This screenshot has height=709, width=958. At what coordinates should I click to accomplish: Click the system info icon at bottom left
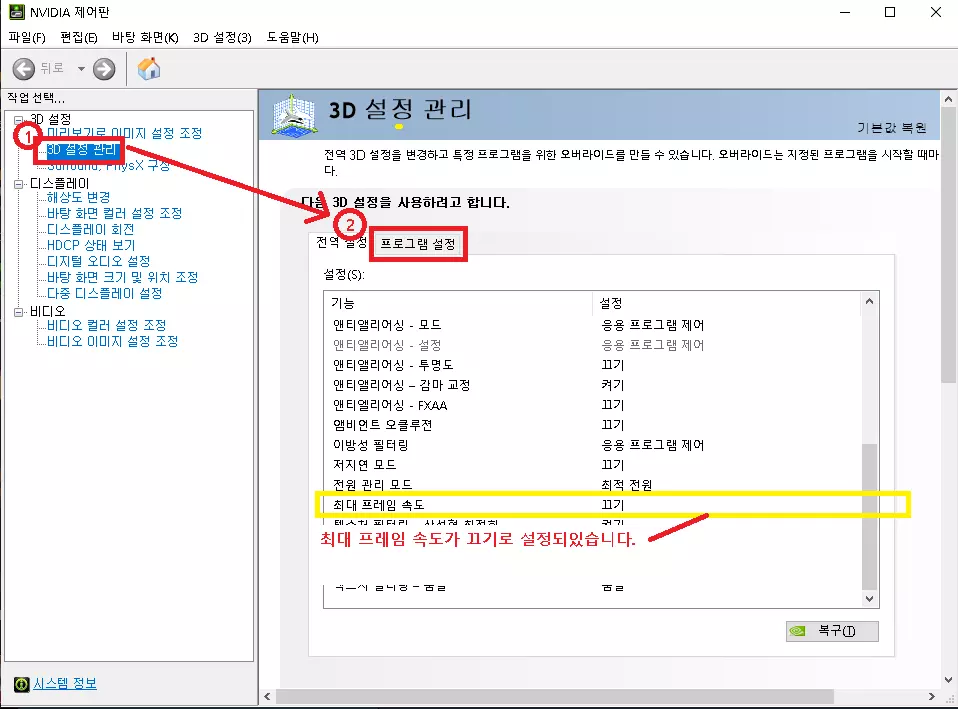21,684
